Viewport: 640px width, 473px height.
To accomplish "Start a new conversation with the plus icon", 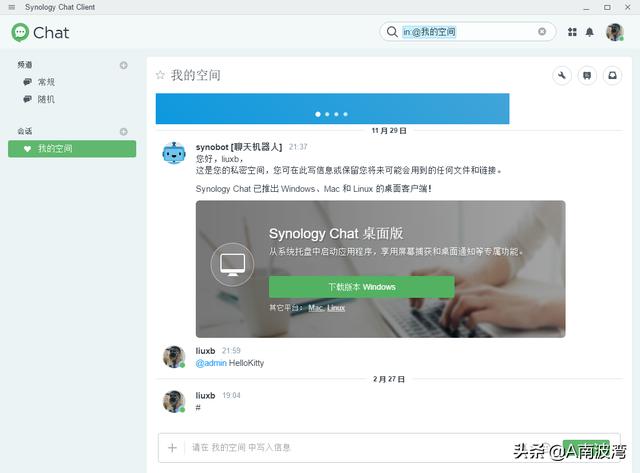I will point(123,131).
